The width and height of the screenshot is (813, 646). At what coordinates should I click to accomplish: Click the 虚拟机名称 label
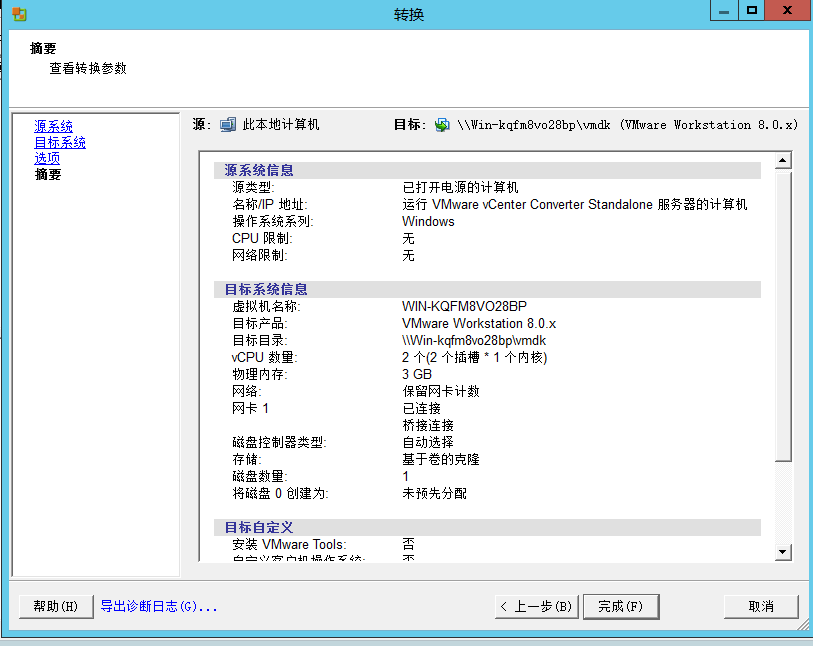[266, 306]
